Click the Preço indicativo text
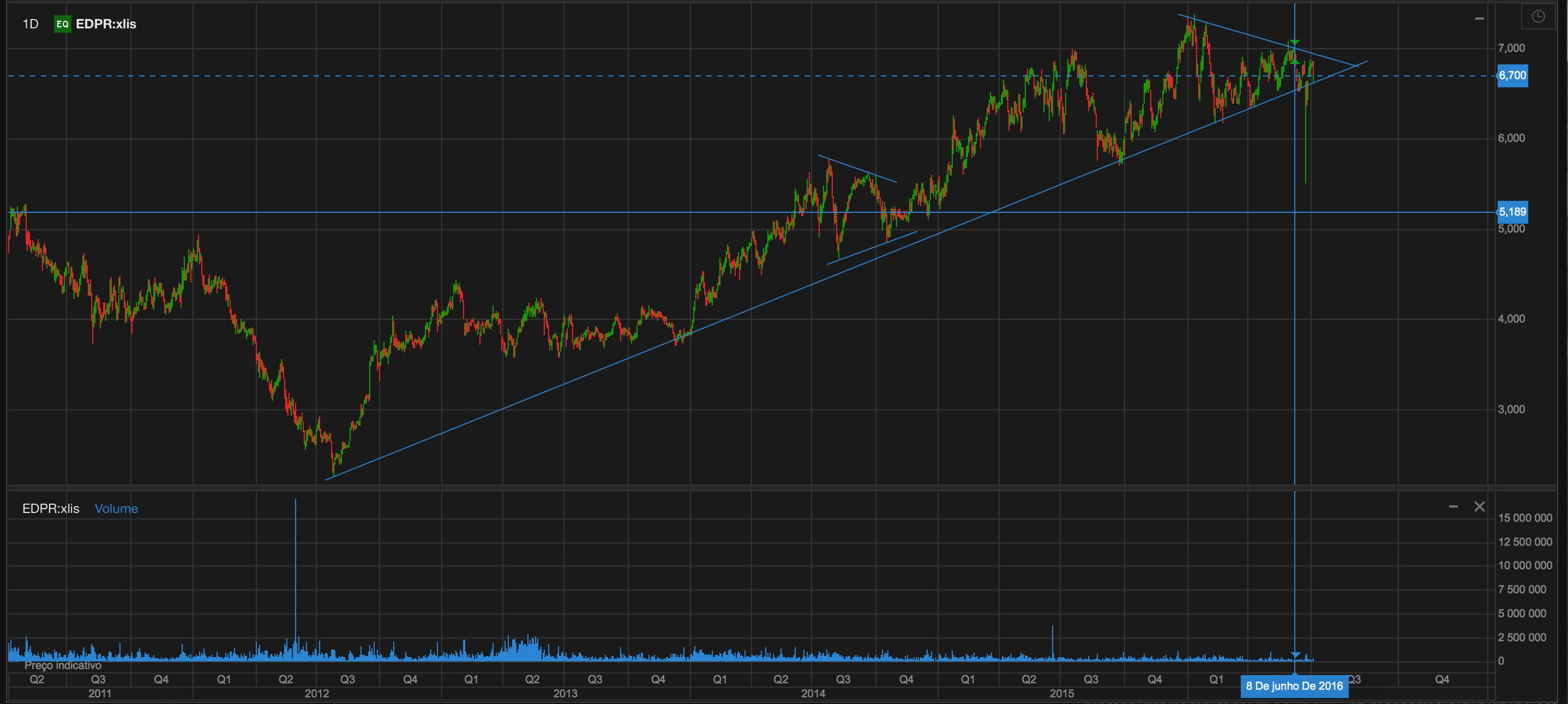The image size is (1568, 704). [x=63, y=666]
